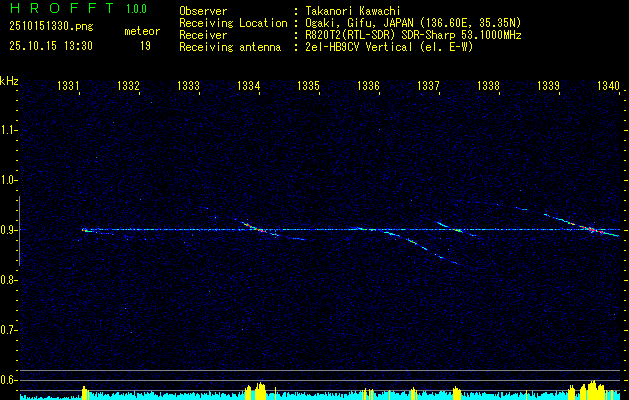629x400 pixels.
Task: Click the meteor label
Action: pyautogui.click(x=142, y=31)
